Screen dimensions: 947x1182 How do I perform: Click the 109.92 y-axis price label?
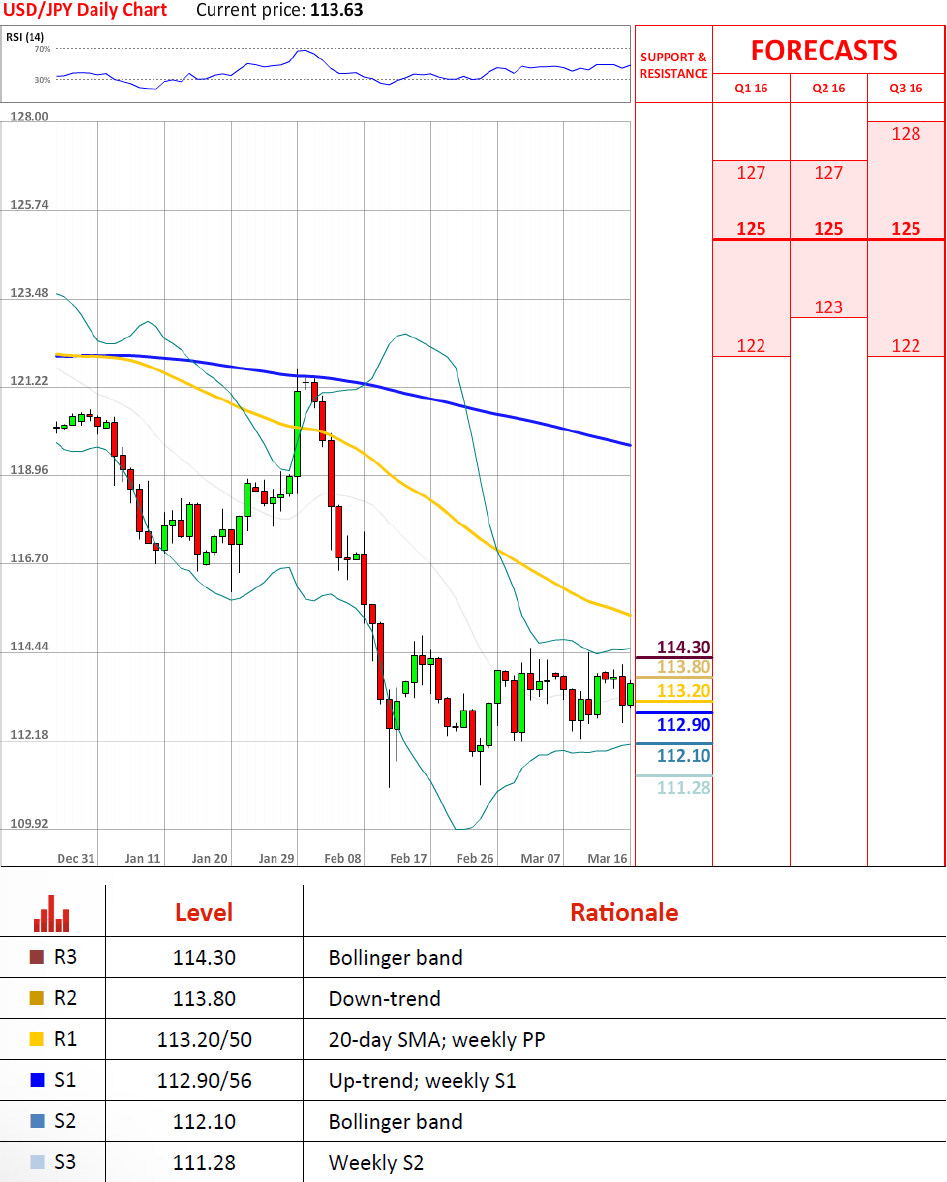pos(29,824)
